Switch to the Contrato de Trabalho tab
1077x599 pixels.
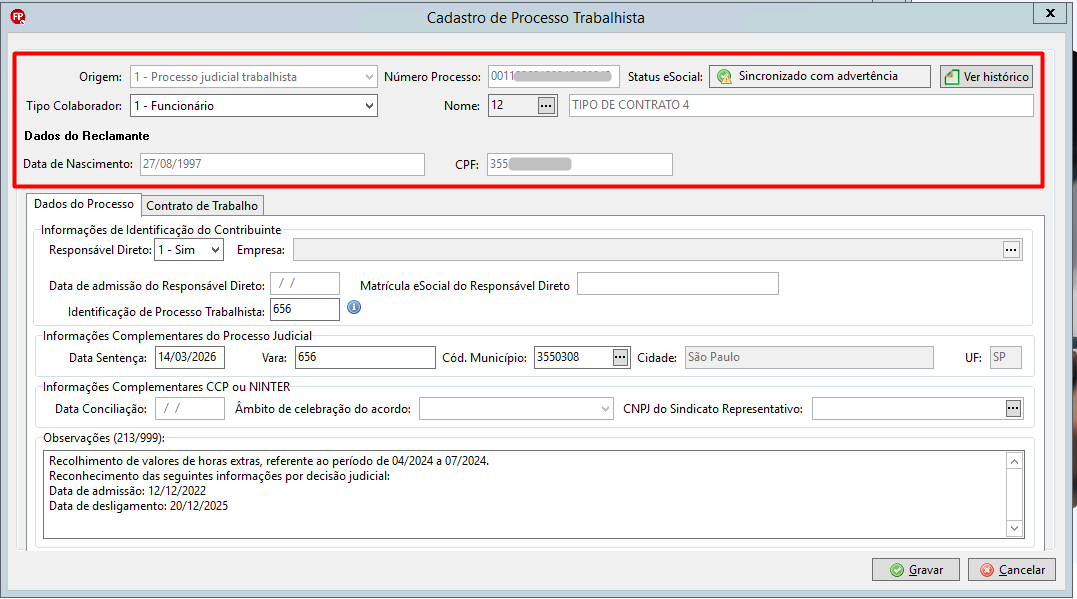coord(202,205)
